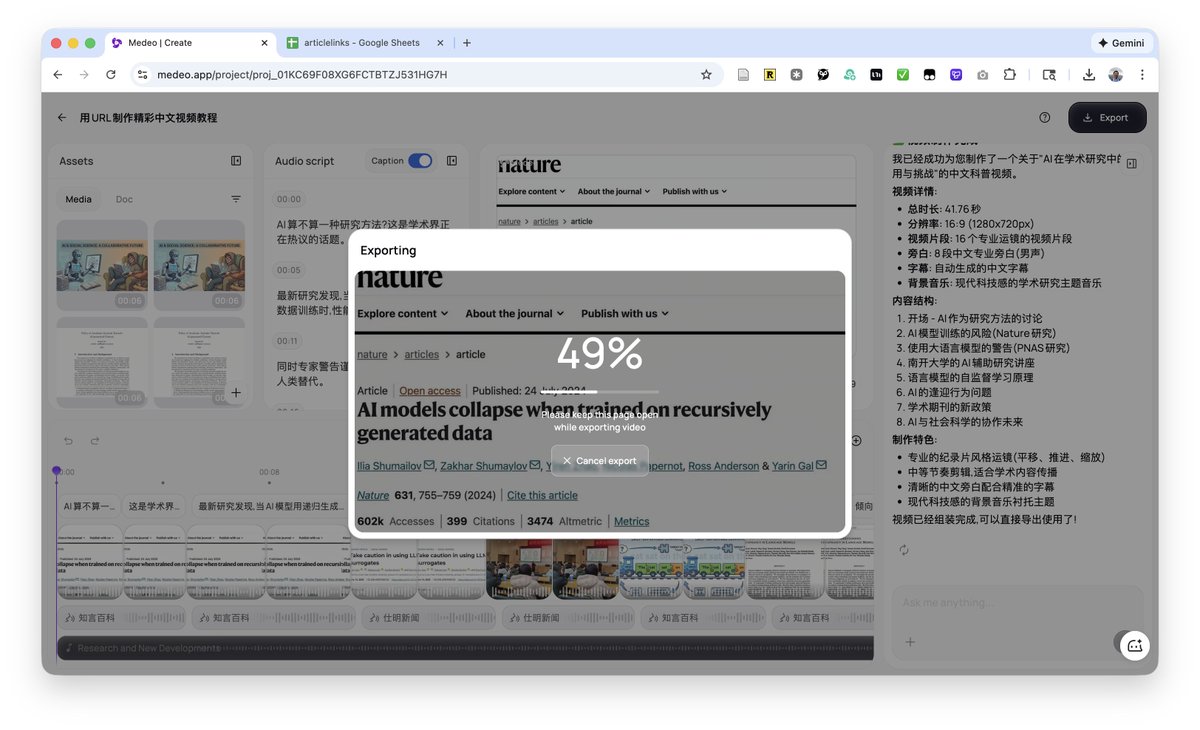Select caption clip starting 'AI 算不算一'
This screenshot has width=1200, height=730.
(90, 507)
